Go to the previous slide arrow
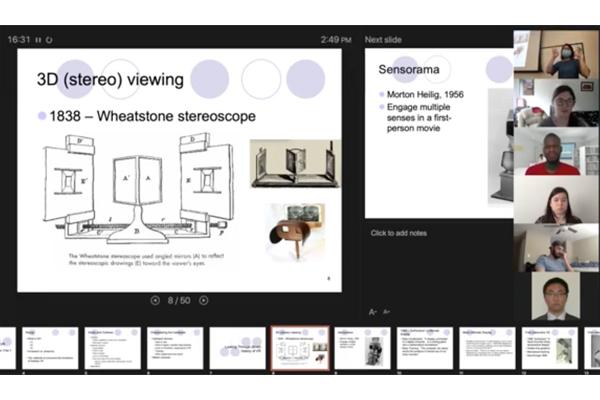 pyautogui.click(x=155, y=300)
